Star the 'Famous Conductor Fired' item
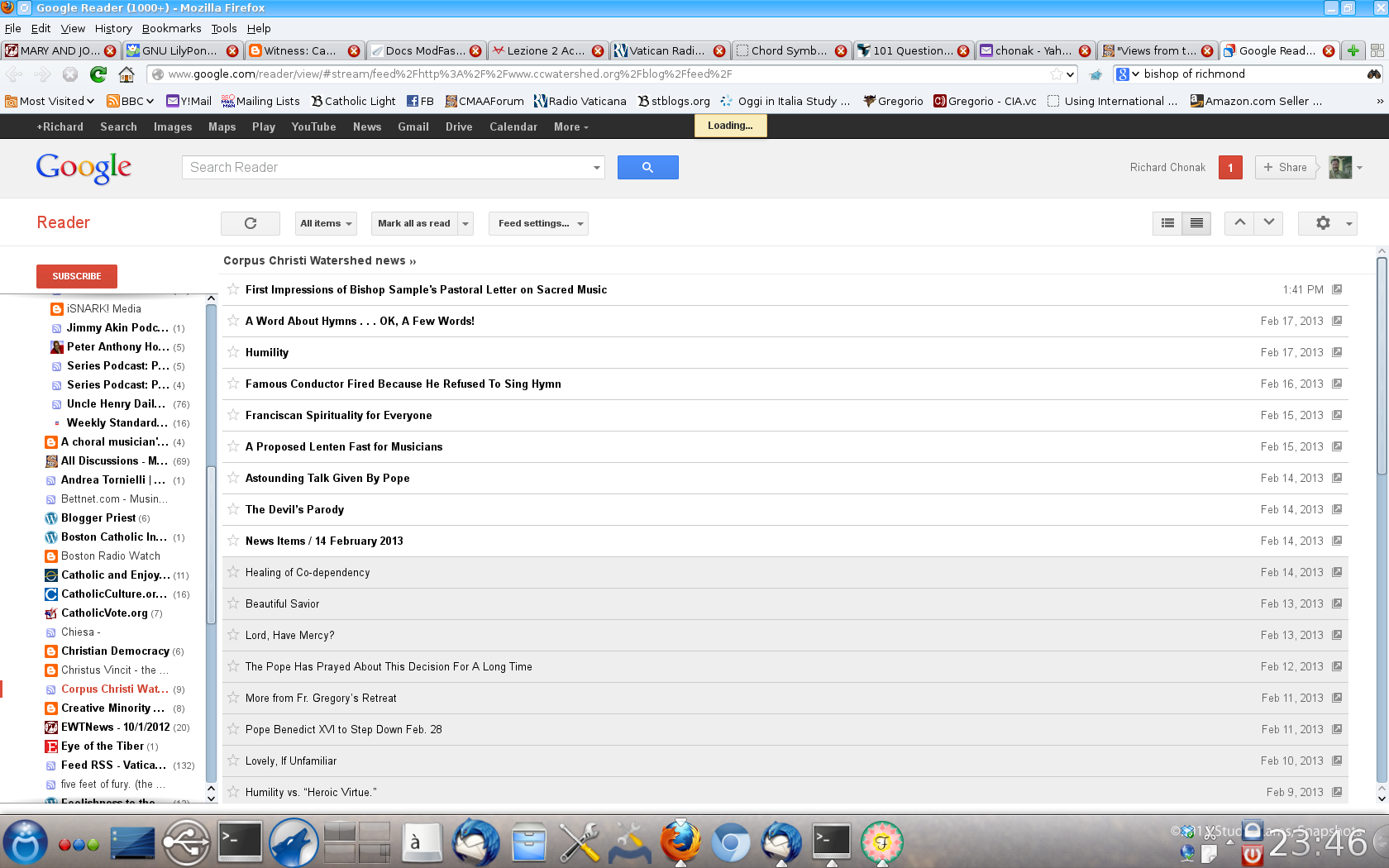Image resolution: width=1389 pixels, height=868 pixels. point(233,384)
